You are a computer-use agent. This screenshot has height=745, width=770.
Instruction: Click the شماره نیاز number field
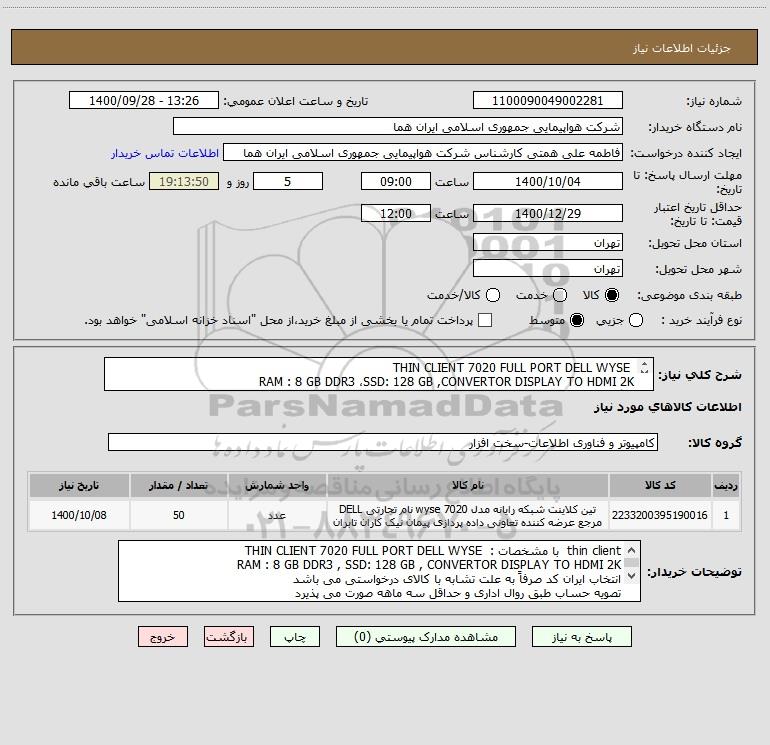coord(548,101)
